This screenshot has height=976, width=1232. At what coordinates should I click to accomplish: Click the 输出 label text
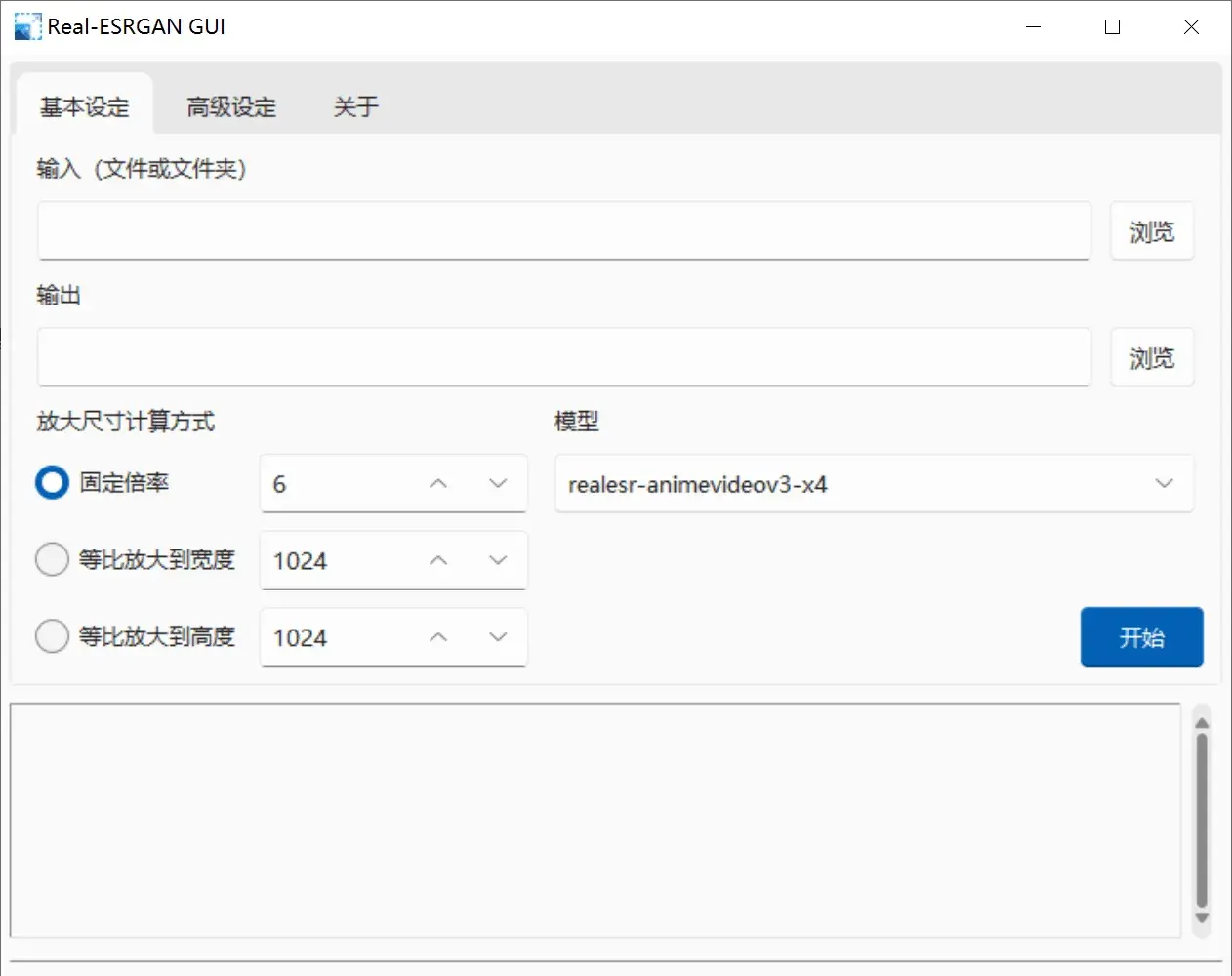coord(59,295)
